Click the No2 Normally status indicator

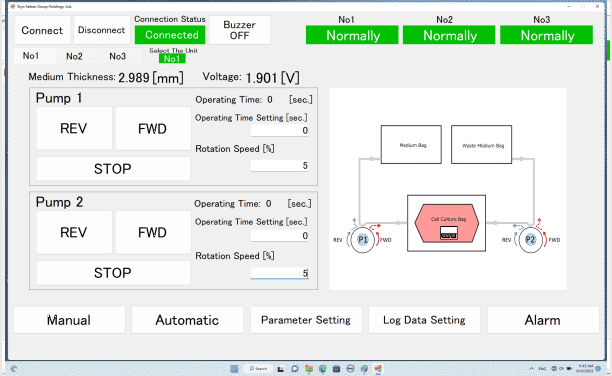449,35
